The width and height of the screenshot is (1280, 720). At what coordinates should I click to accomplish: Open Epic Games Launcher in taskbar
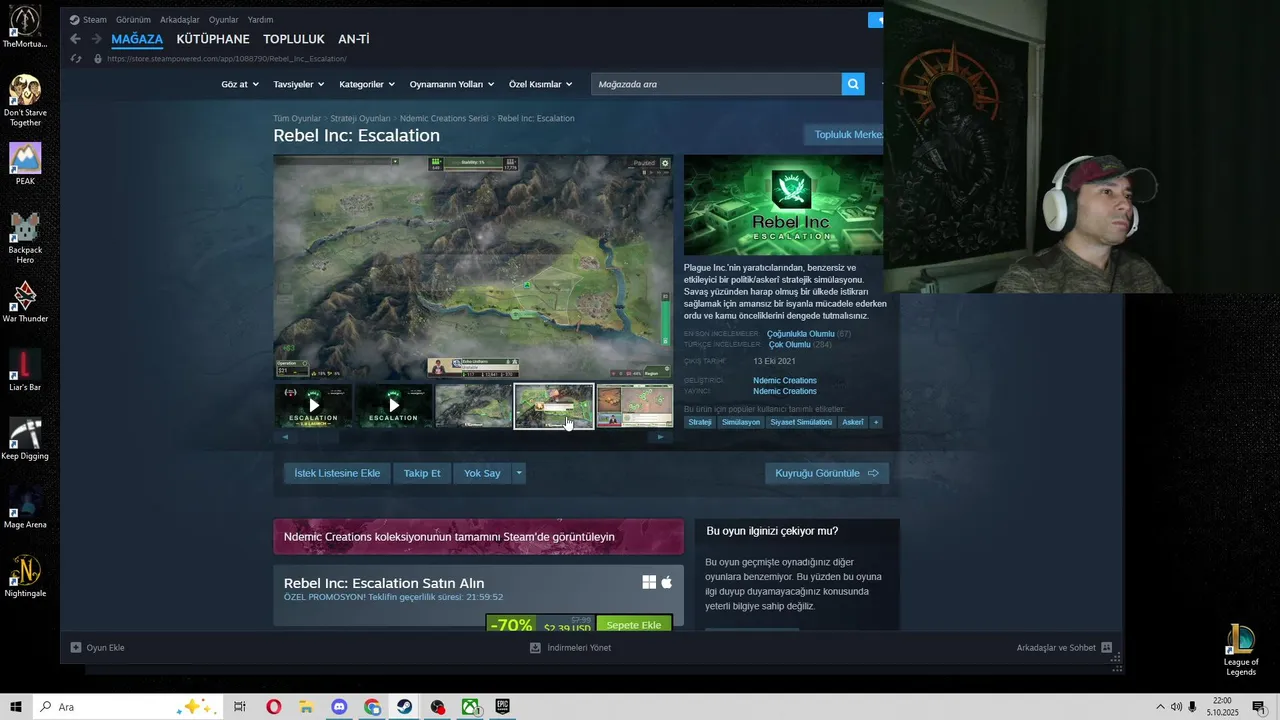tap(502, 707)
